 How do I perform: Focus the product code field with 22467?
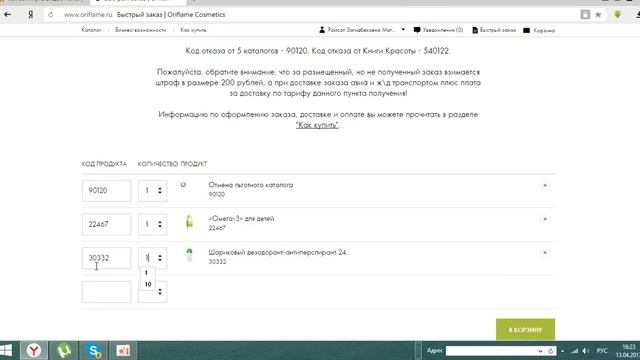[x=107, y=224]
